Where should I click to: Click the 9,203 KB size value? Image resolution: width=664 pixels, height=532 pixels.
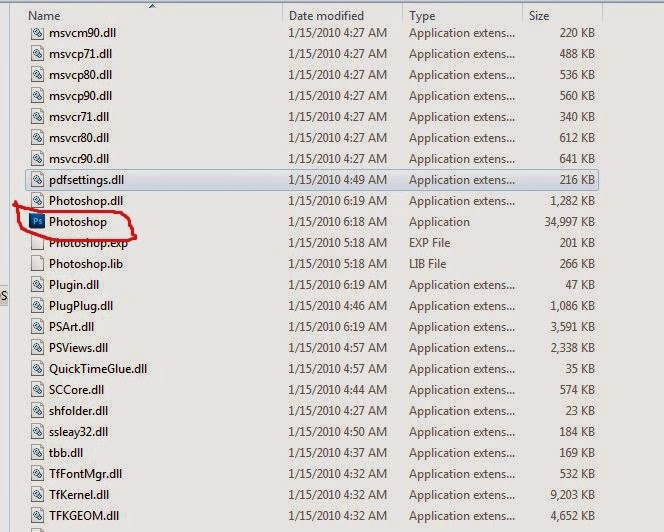click(572, 495)
